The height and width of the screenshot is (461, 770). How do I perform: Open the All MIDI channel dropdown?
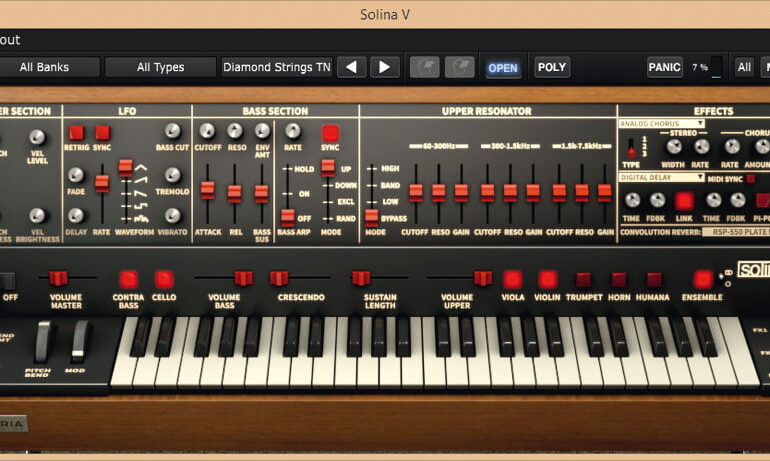coord(744,67)
